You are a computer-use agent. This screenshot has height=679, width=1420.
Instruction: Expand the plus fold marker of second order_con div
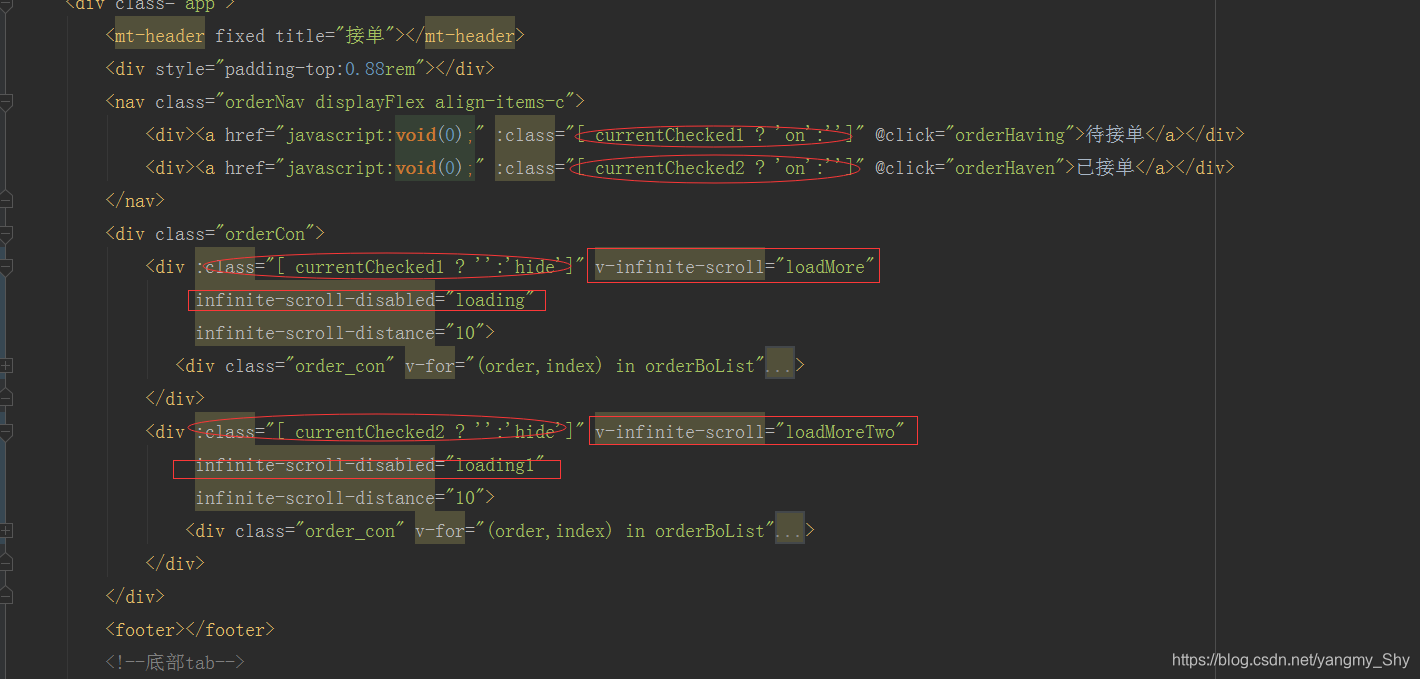pos(6,531)
